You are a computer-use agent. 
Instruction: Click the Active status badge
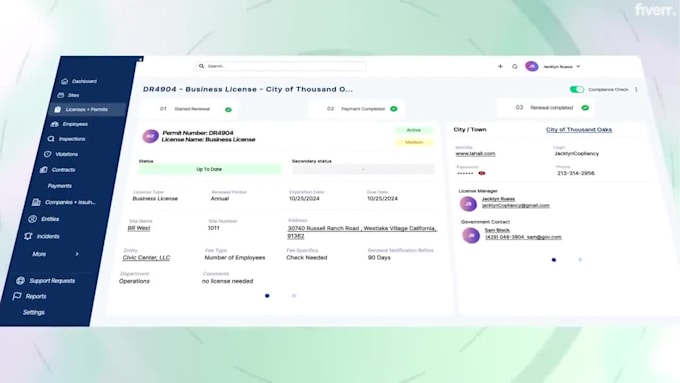coord(414,130)
